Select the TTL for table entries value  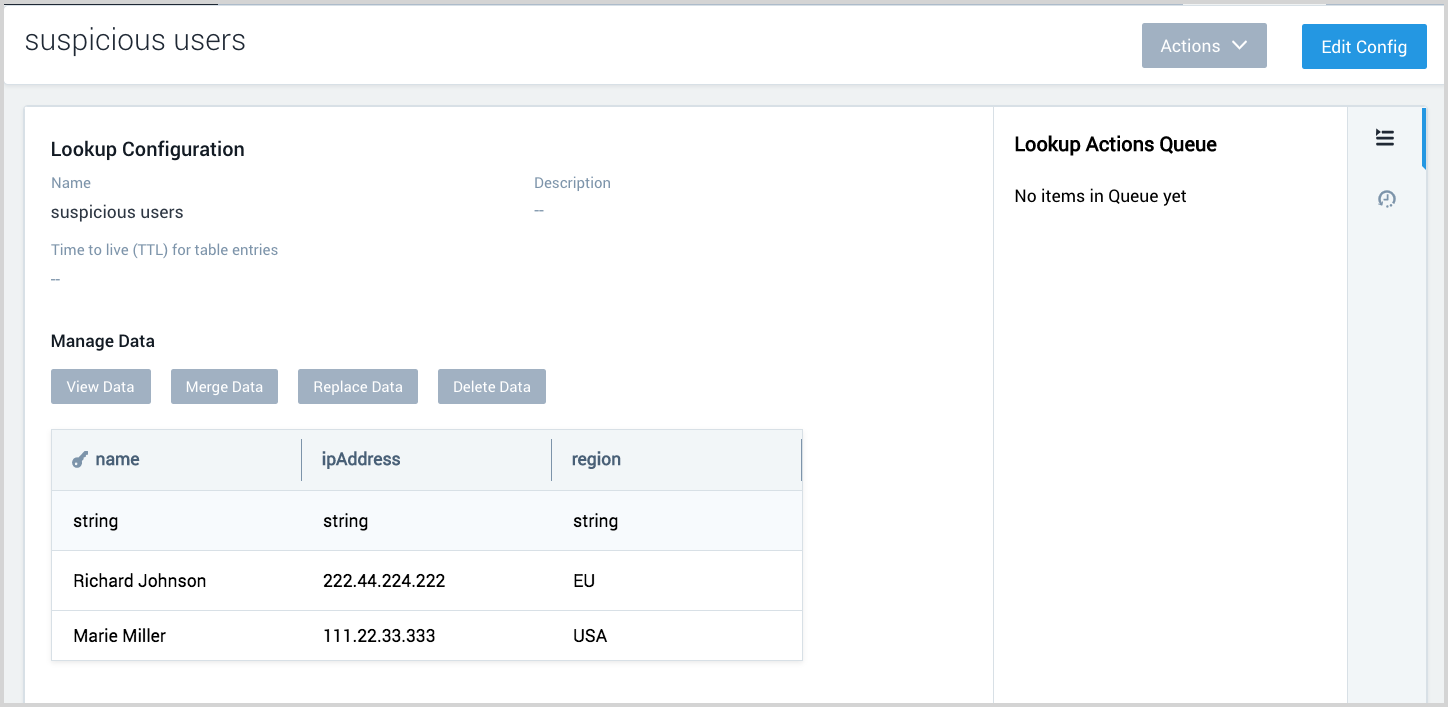(55, 278)
